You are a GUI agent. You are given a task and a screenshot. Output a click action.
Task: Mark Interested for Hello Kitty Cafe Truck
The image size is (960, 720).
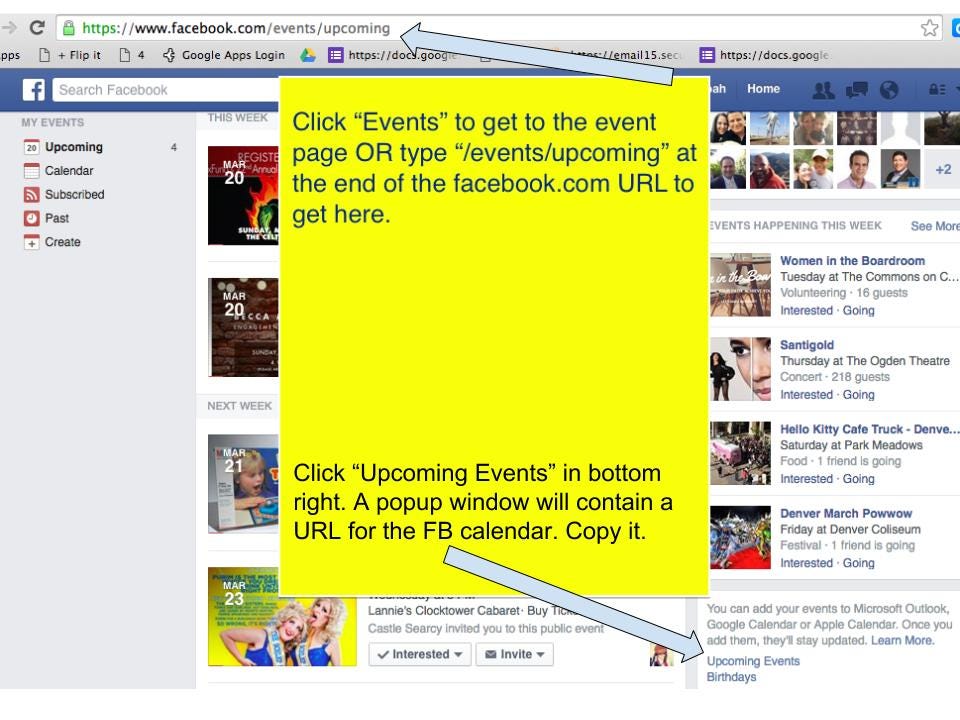point(806,479)
